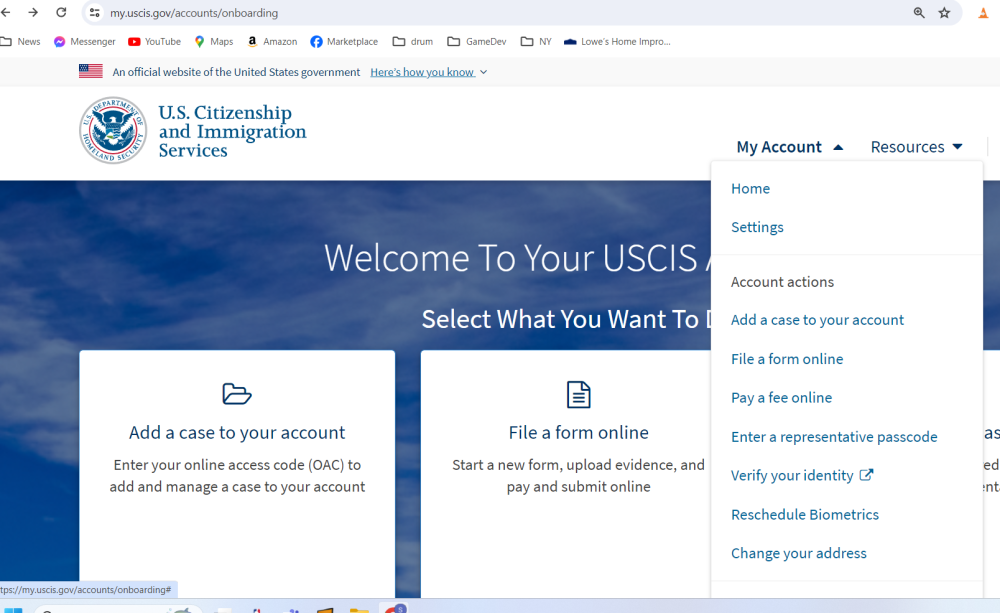The height and width of the screenshot is (613, 1000).
Task: Click the USCIS Homeland Security seal logo
Action: (x=113, y=130)
